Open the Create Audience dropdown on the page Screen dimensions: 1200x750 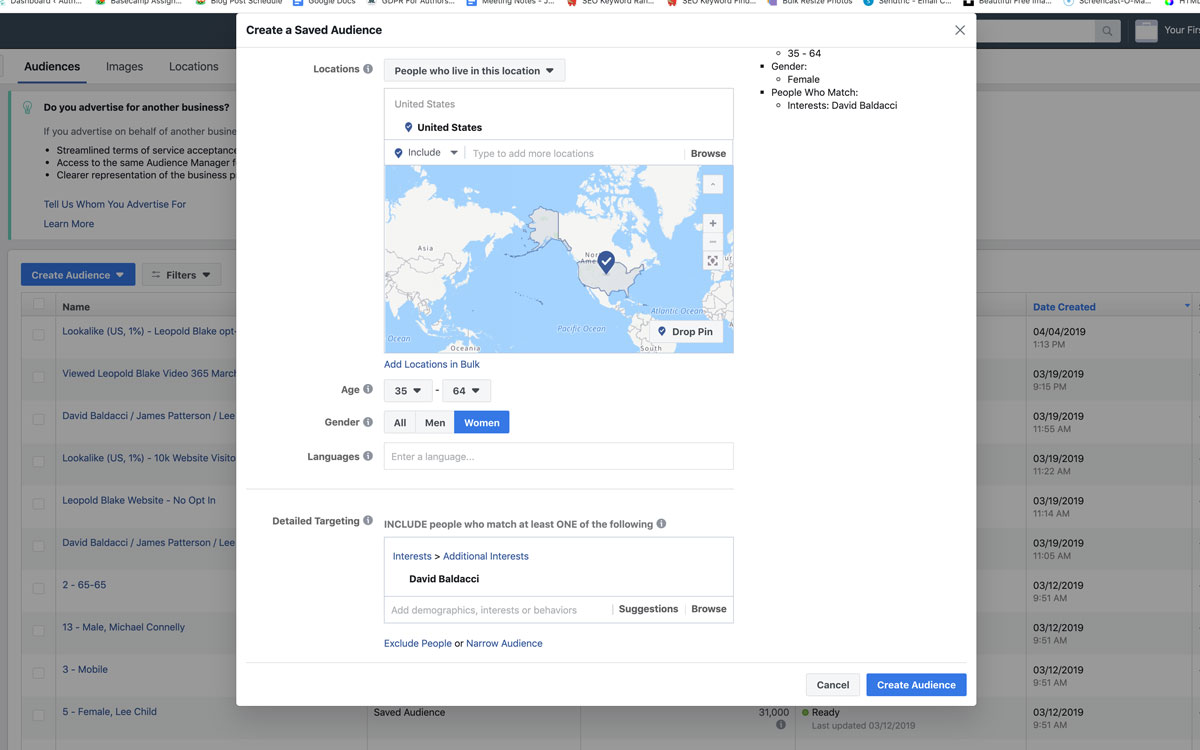click(78, 275)
